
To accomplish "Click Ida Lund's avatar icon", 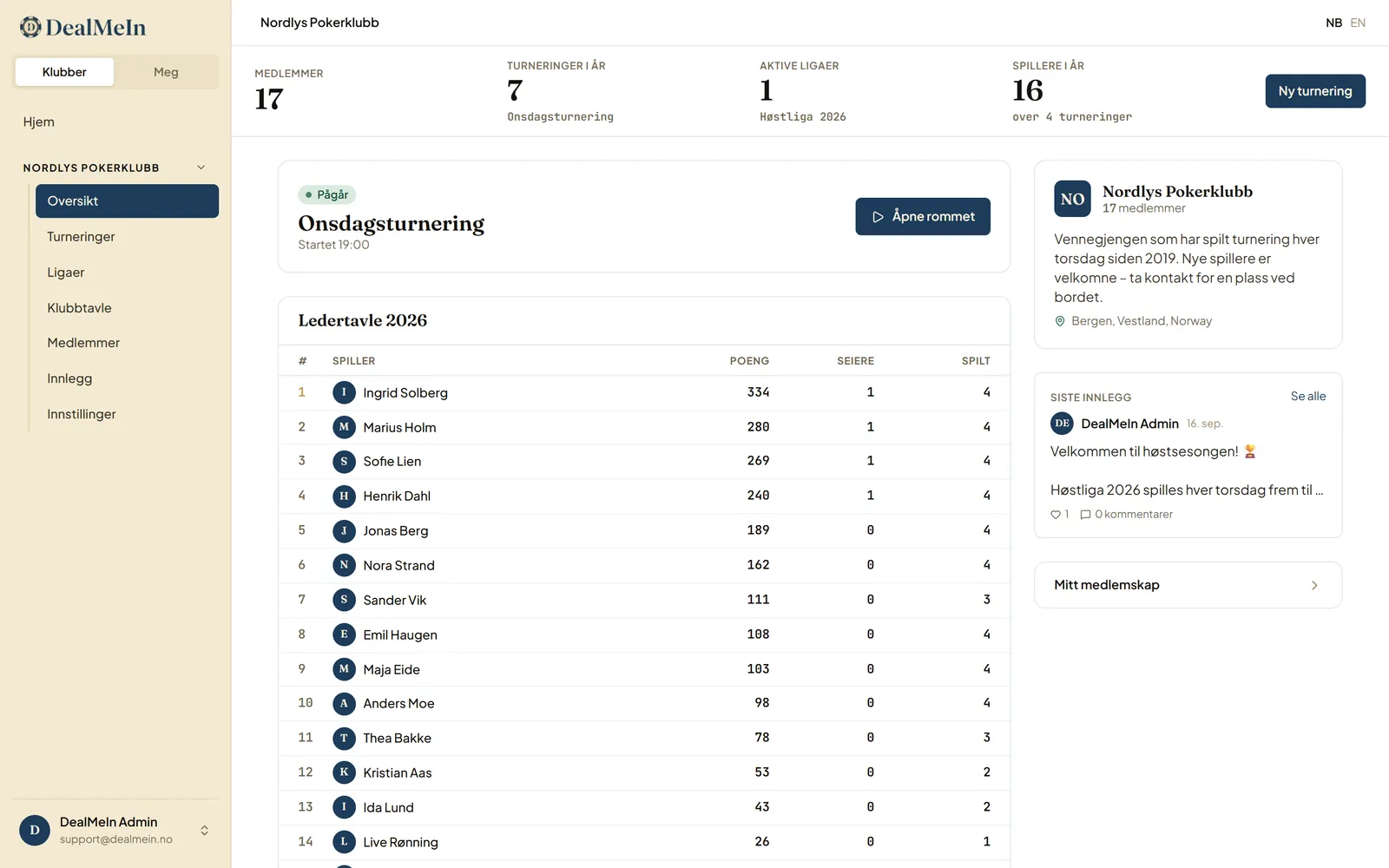I will click(344, 807).
